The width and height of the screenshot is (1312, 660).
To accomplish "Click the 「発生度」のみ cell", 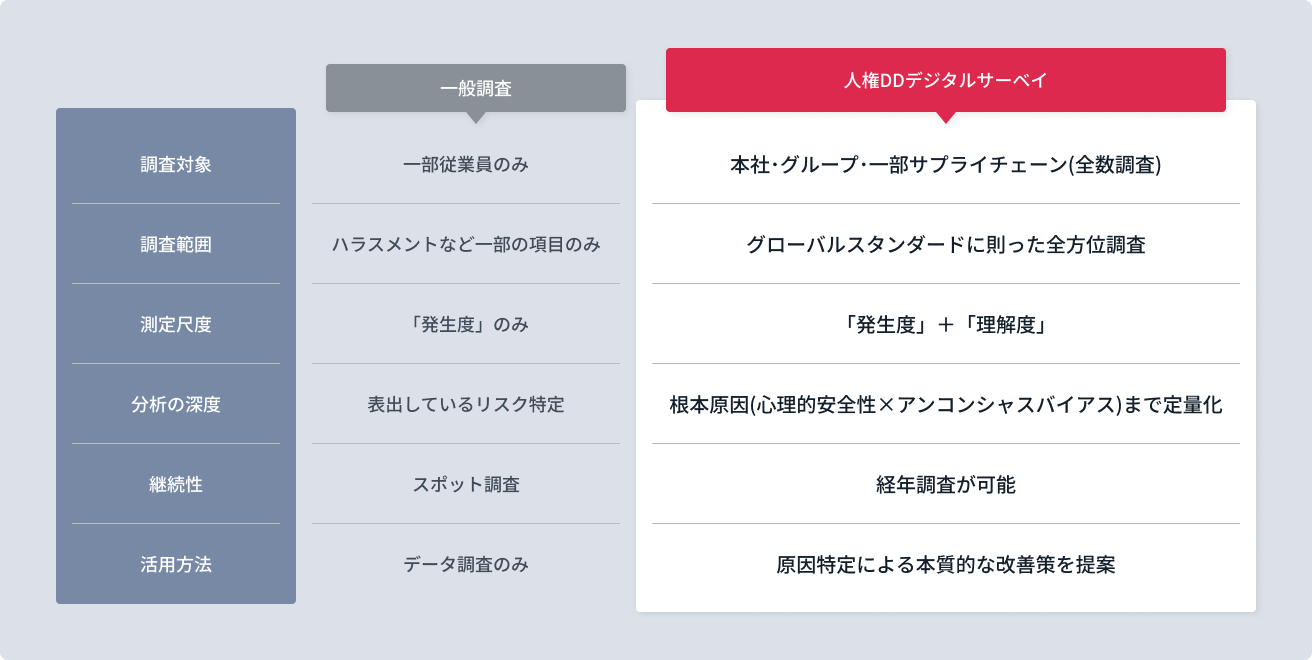I will 466,324.
